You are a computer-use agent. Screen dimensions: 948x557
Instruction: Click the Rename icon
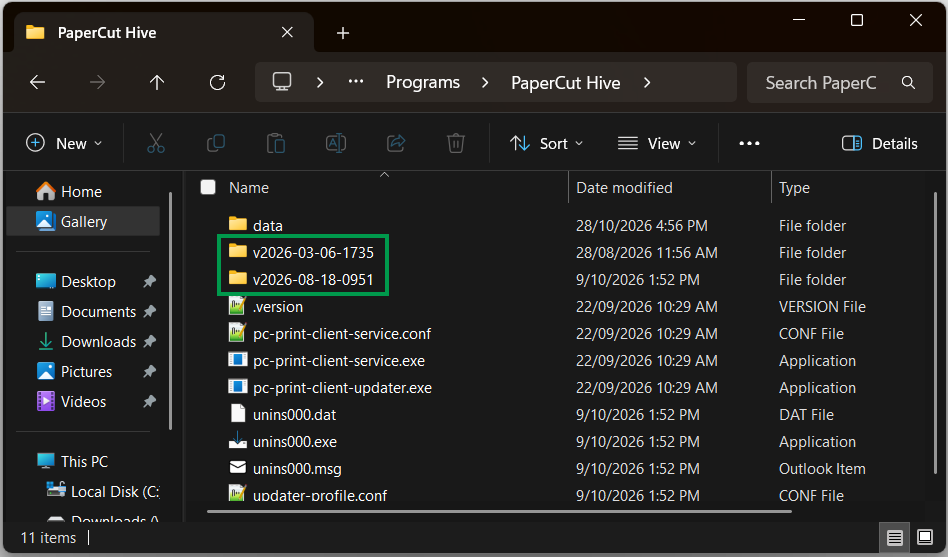click(336, 143)
